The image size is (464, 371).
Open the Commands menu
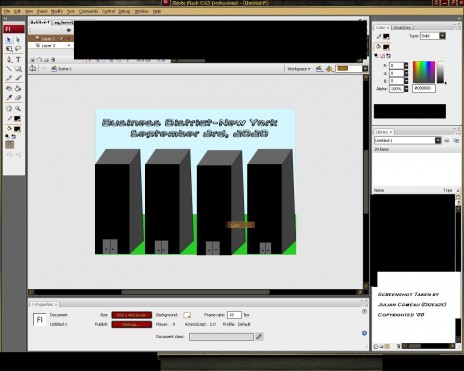pos(89,11)
